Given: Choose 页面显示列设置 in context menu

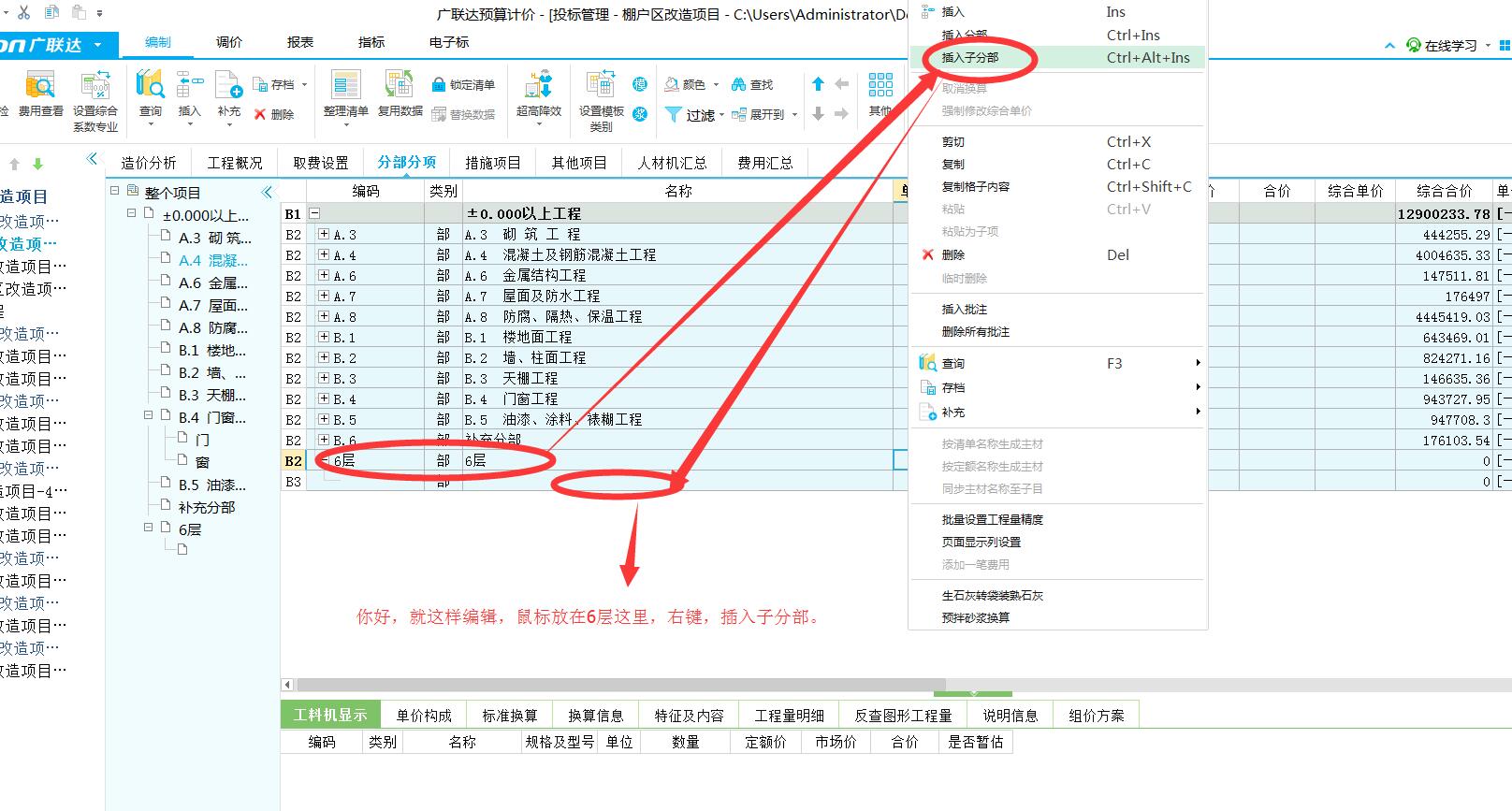Looking at the screenshot, I should pos(1057,543).
